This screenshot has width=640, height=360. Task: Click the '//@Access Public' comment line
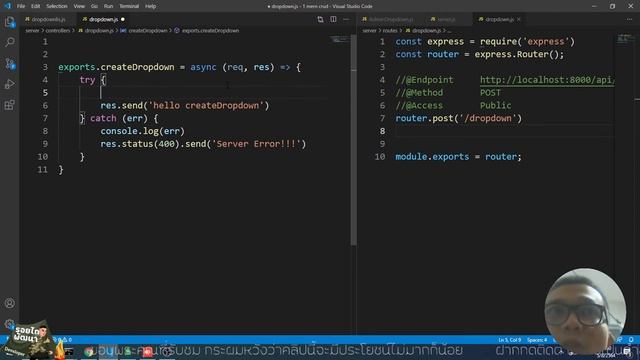click(x=453, y=106)
